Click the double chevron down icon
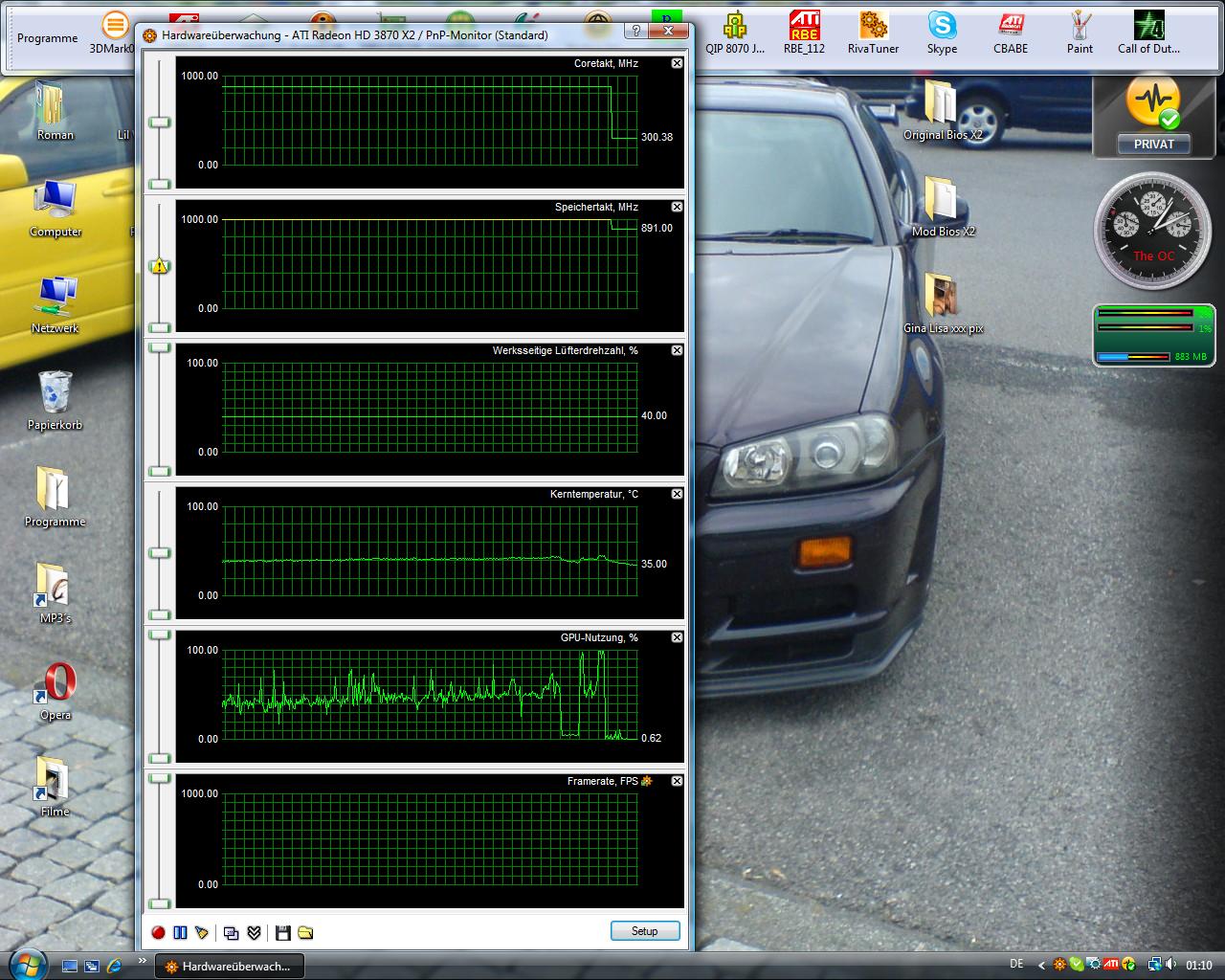This screenshot has height=980, width=1225. click(x=254, y=932)
